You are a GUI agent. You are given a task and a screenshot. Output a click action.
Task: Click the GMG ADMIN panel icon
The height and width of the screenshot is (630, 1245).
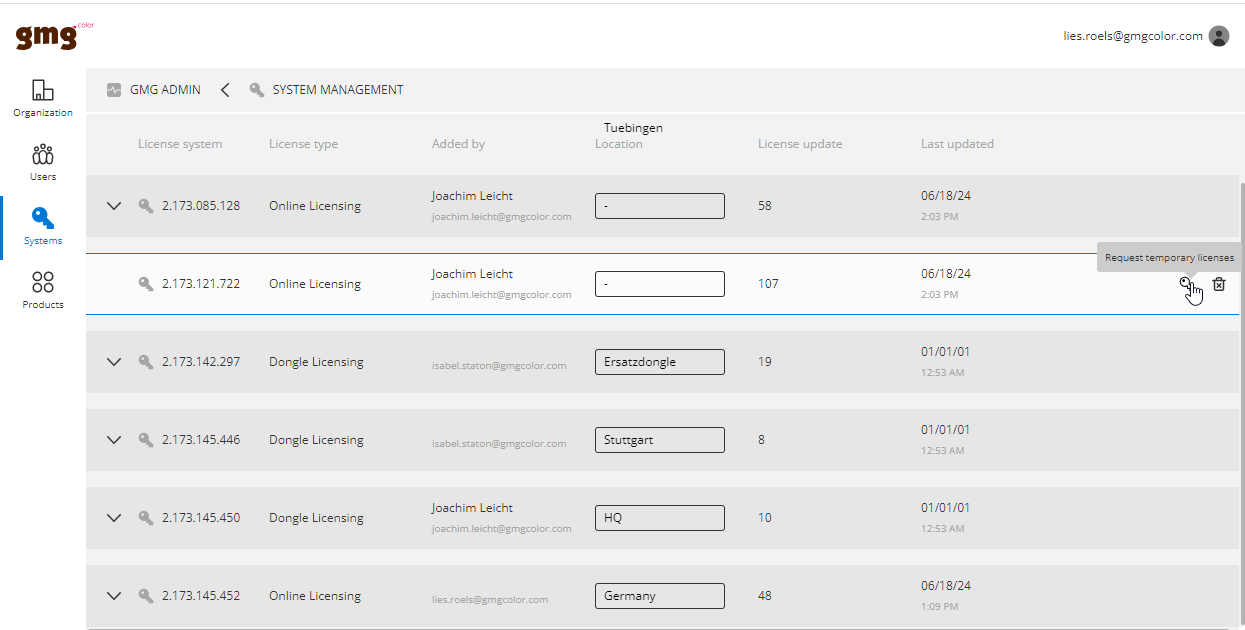click(113, 89)
